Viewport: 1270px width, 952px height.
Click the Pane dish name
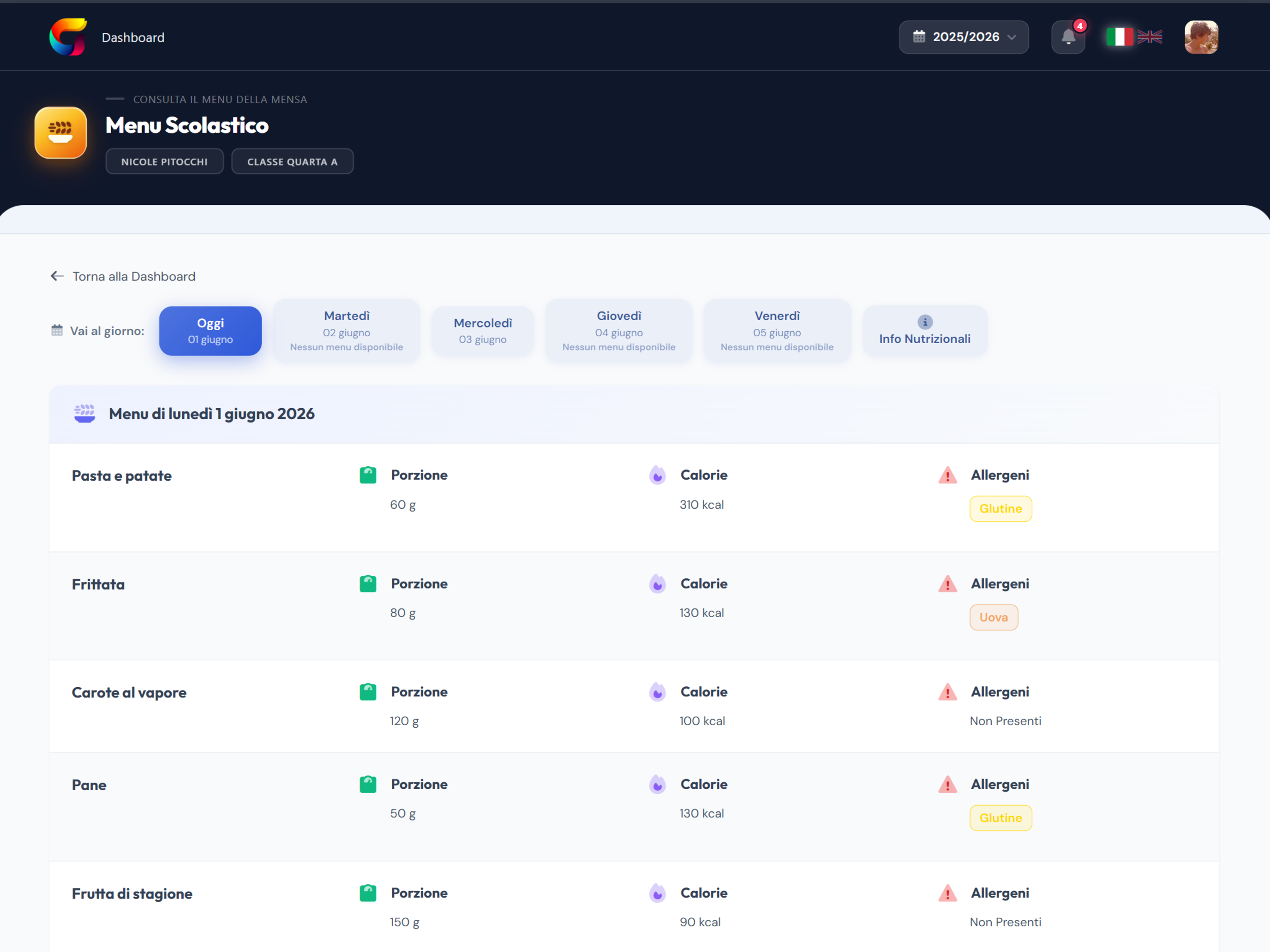(x=89, y=785)
